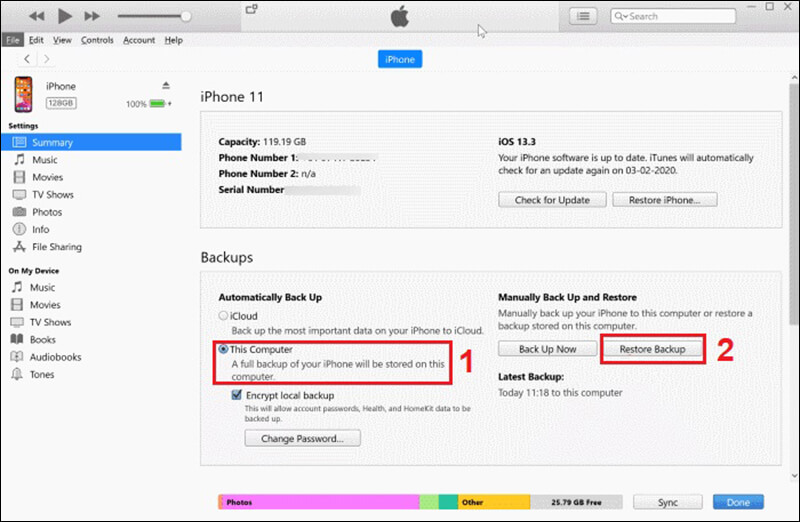Click the Search input field
The width and height of the screenshot is (800, 522).
pos(673,16)
